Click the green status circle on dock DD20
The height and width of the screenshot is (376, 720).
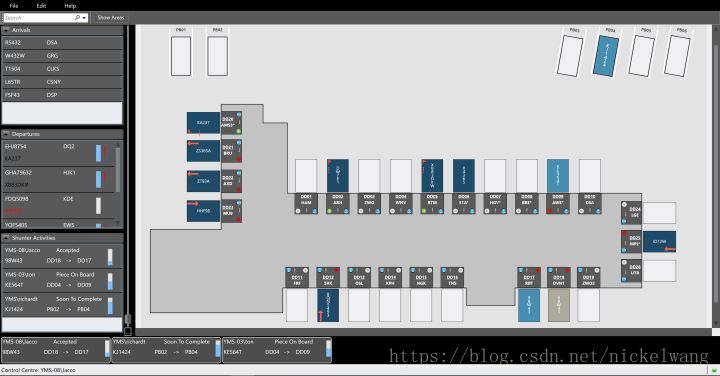pos(238,131)
